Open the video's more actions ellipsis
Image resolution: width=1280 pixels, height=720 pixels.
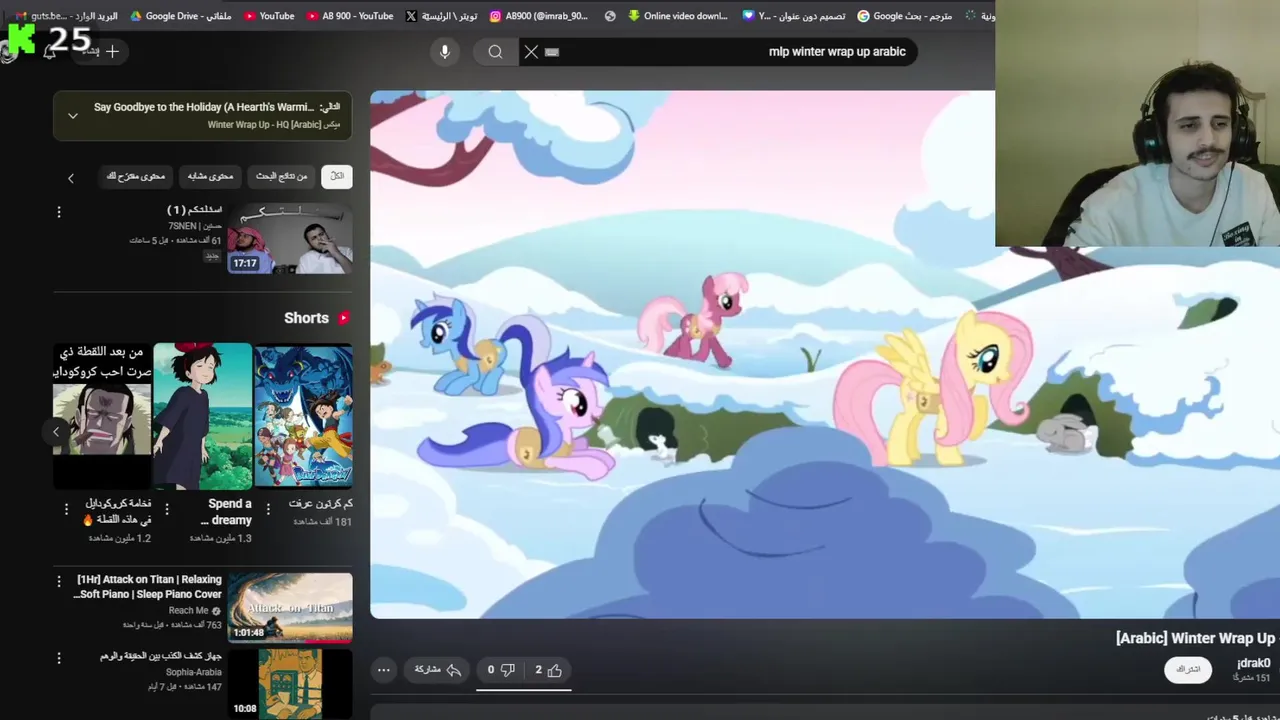[383, 670]
